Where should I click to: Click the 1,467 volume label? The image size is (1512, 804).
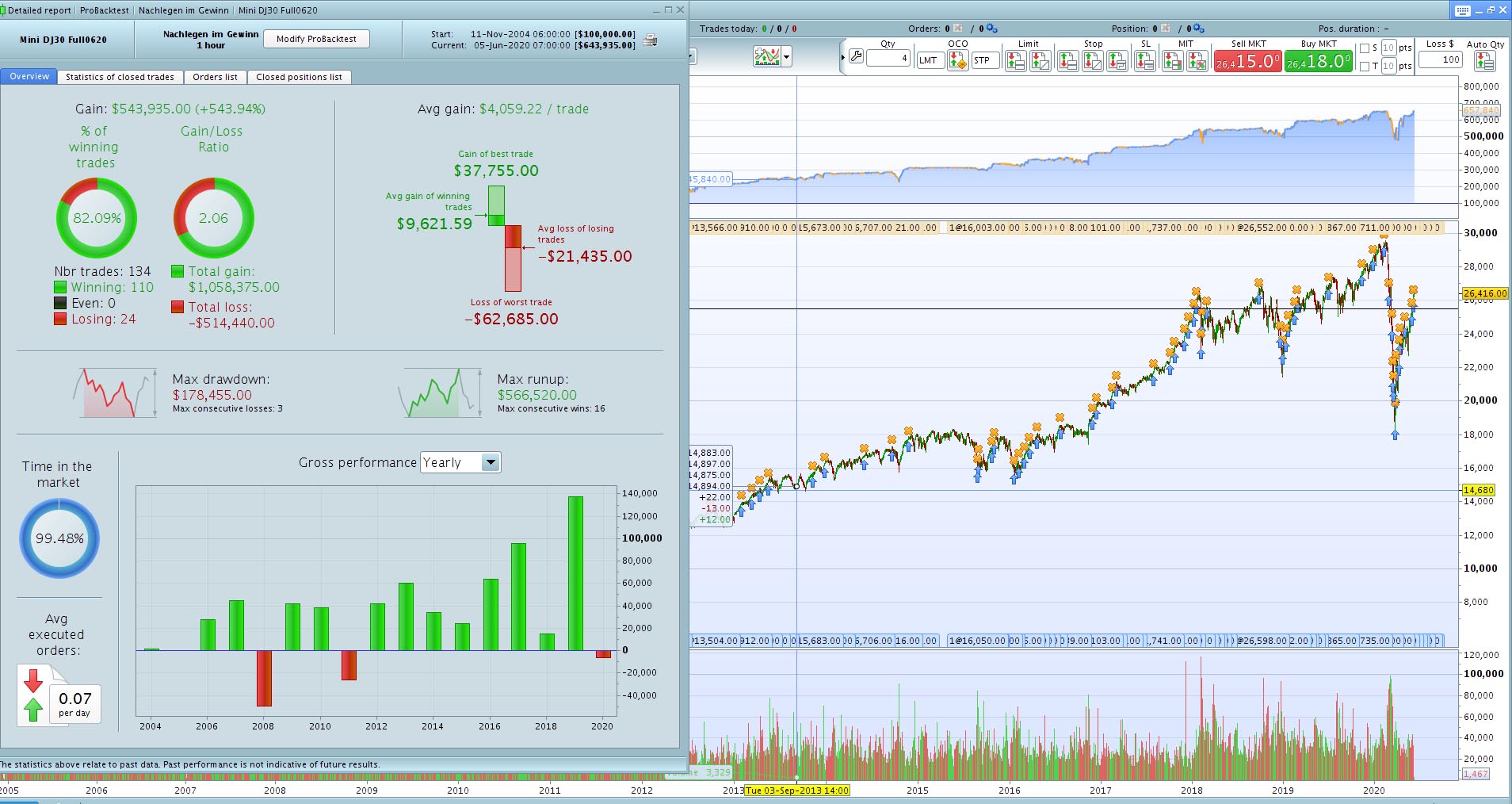[1476, 774]
